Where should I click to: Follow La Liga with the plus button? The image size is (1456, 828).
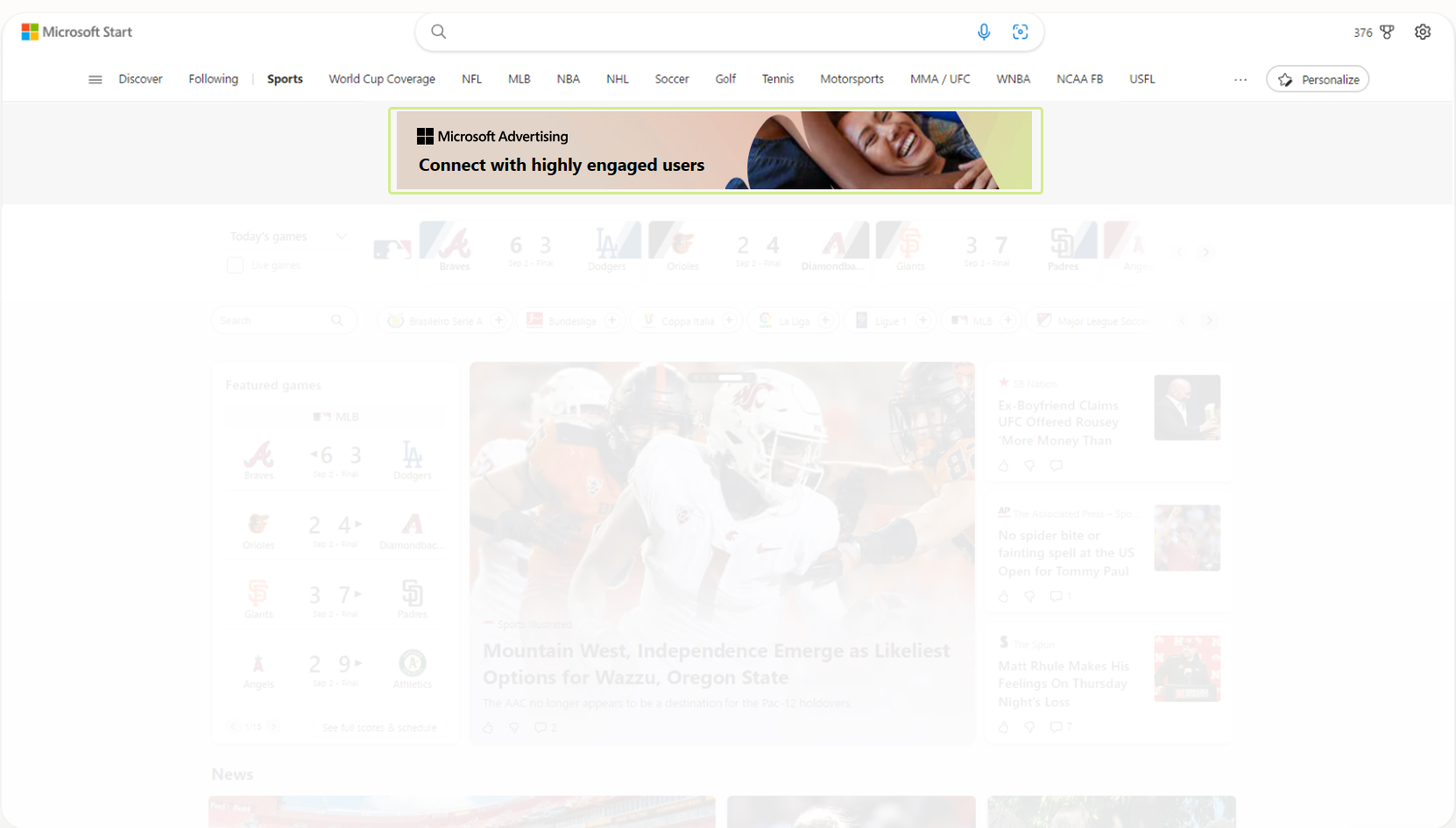(823, 320)
